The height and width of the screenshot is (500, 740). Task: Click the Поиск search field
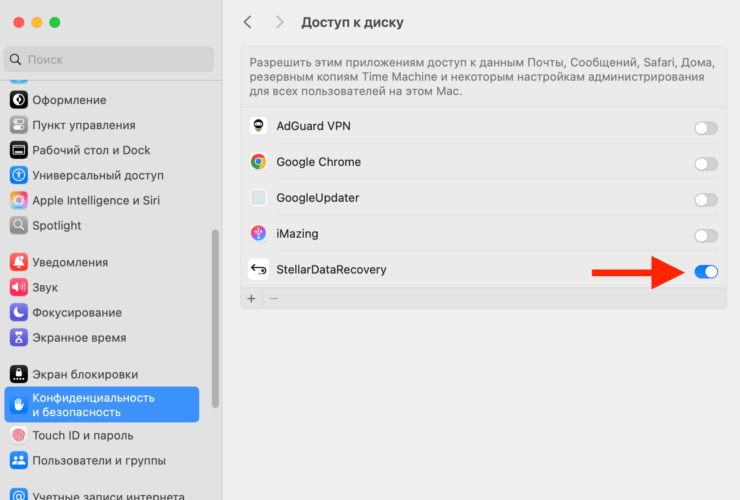(x=109, y=59)
